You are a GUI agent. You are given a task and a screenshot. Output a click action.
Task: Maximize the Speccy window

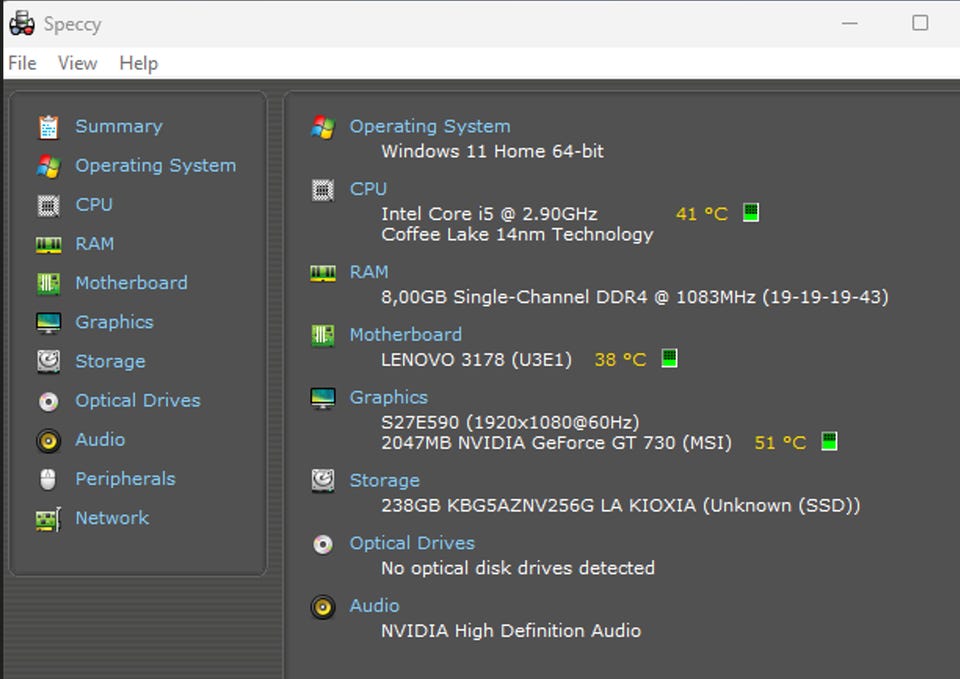920,23
